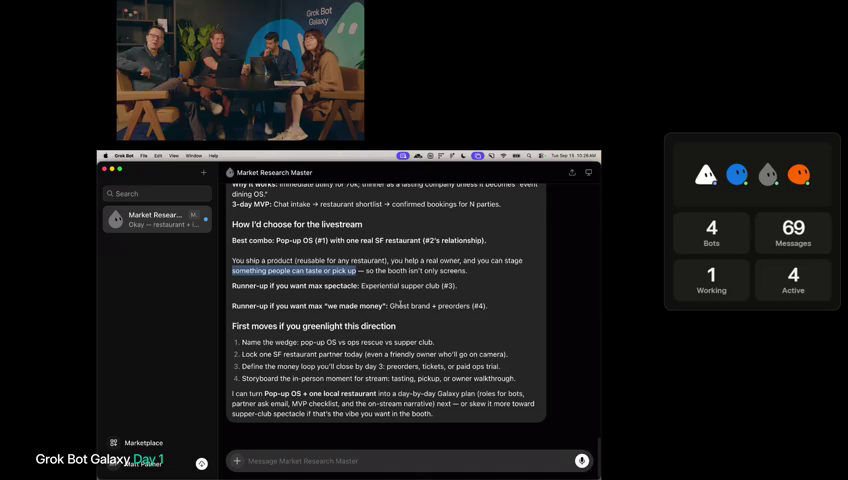Open the Help menu
Image resolution: width=848 pixels, height=480 pixels.
click(214, 156)
